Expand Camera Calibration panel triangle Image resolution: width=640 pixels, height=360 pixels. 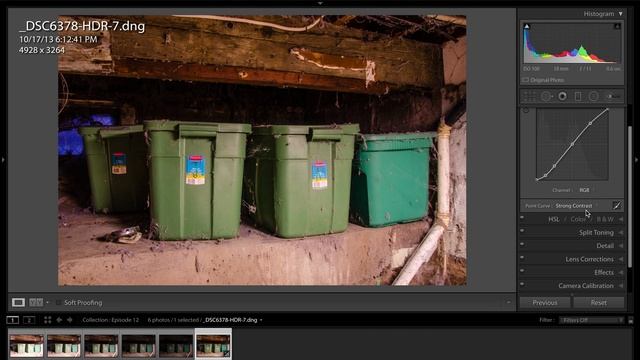point(621,286)
